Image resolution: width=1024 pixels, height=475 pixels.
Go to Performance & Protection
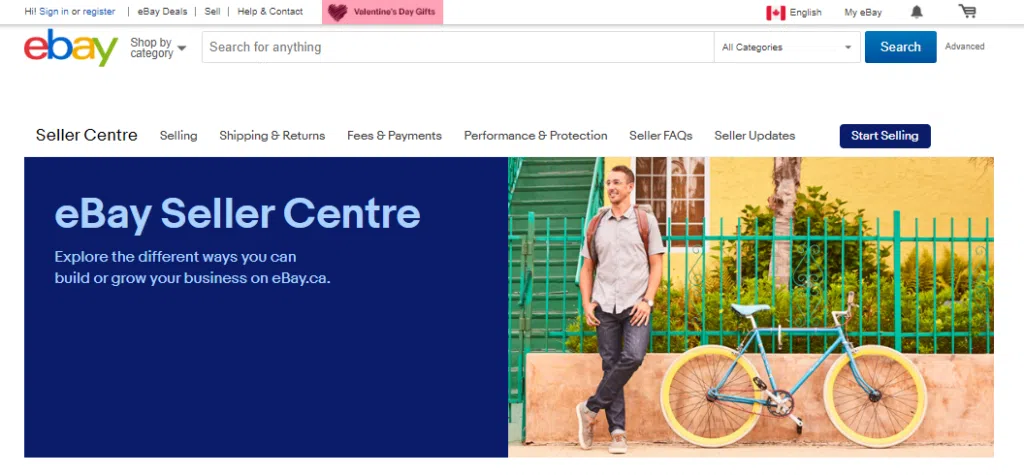point(536,136)
